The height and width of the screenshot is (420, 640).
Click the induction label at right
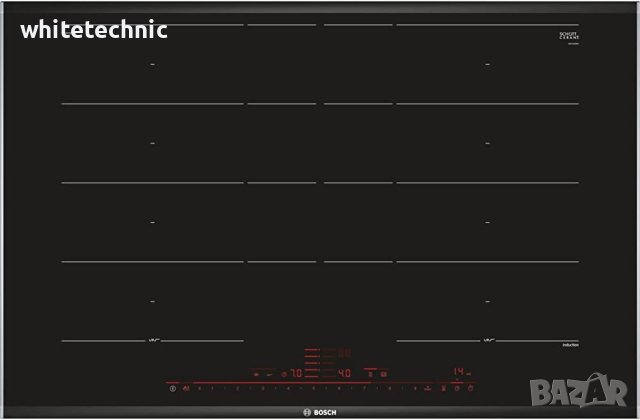point(570,345)
